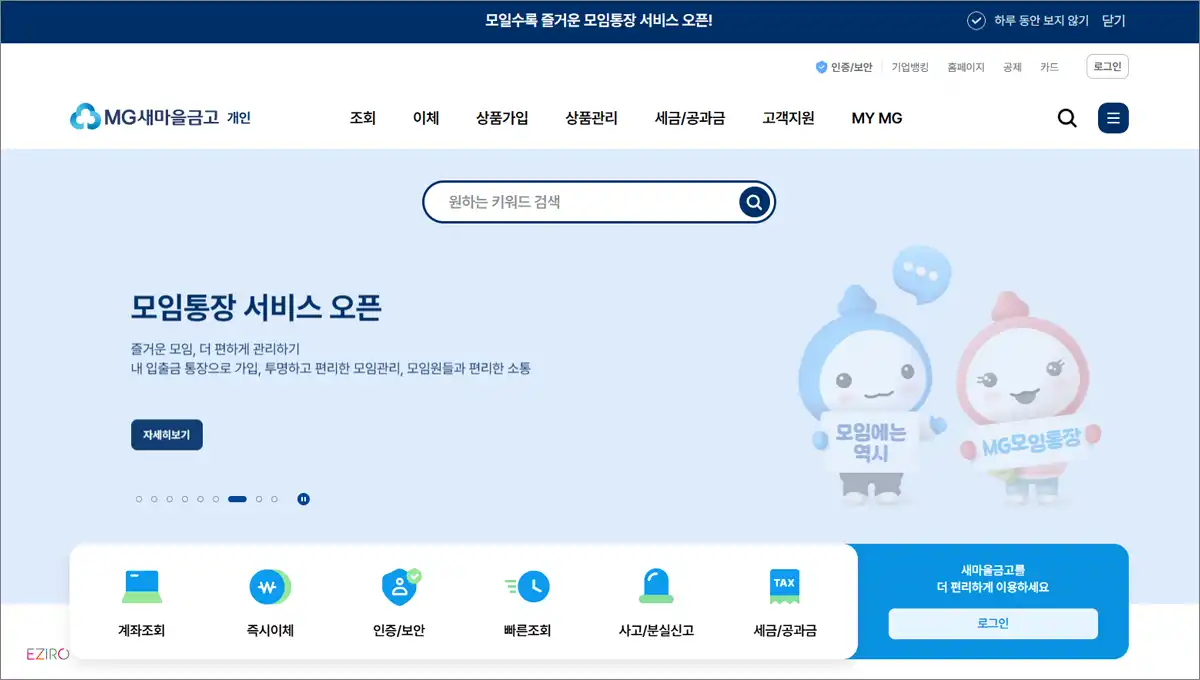Click the search icon inside the keyword bar
Screen dimensions: 1200x680
752,201
